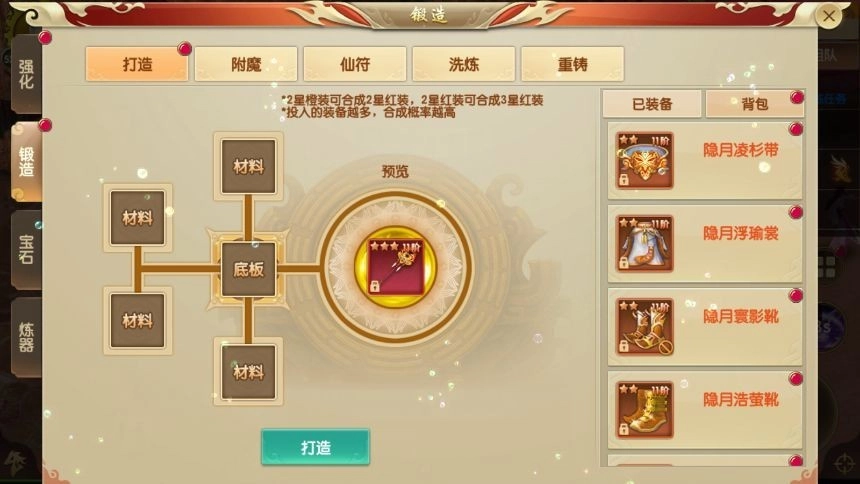Select the 隐月凌杉带 belt equipment icon

[x=644, y=160]
